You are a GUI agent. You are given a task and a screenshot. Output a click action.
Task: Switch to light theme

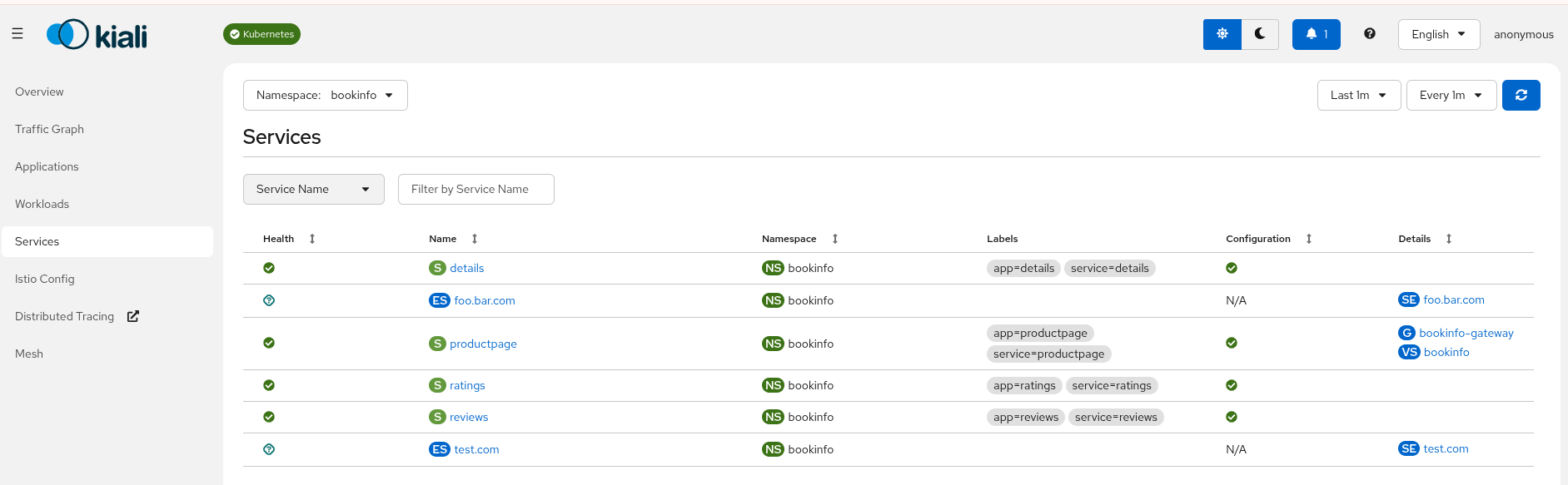[1222, 34]
